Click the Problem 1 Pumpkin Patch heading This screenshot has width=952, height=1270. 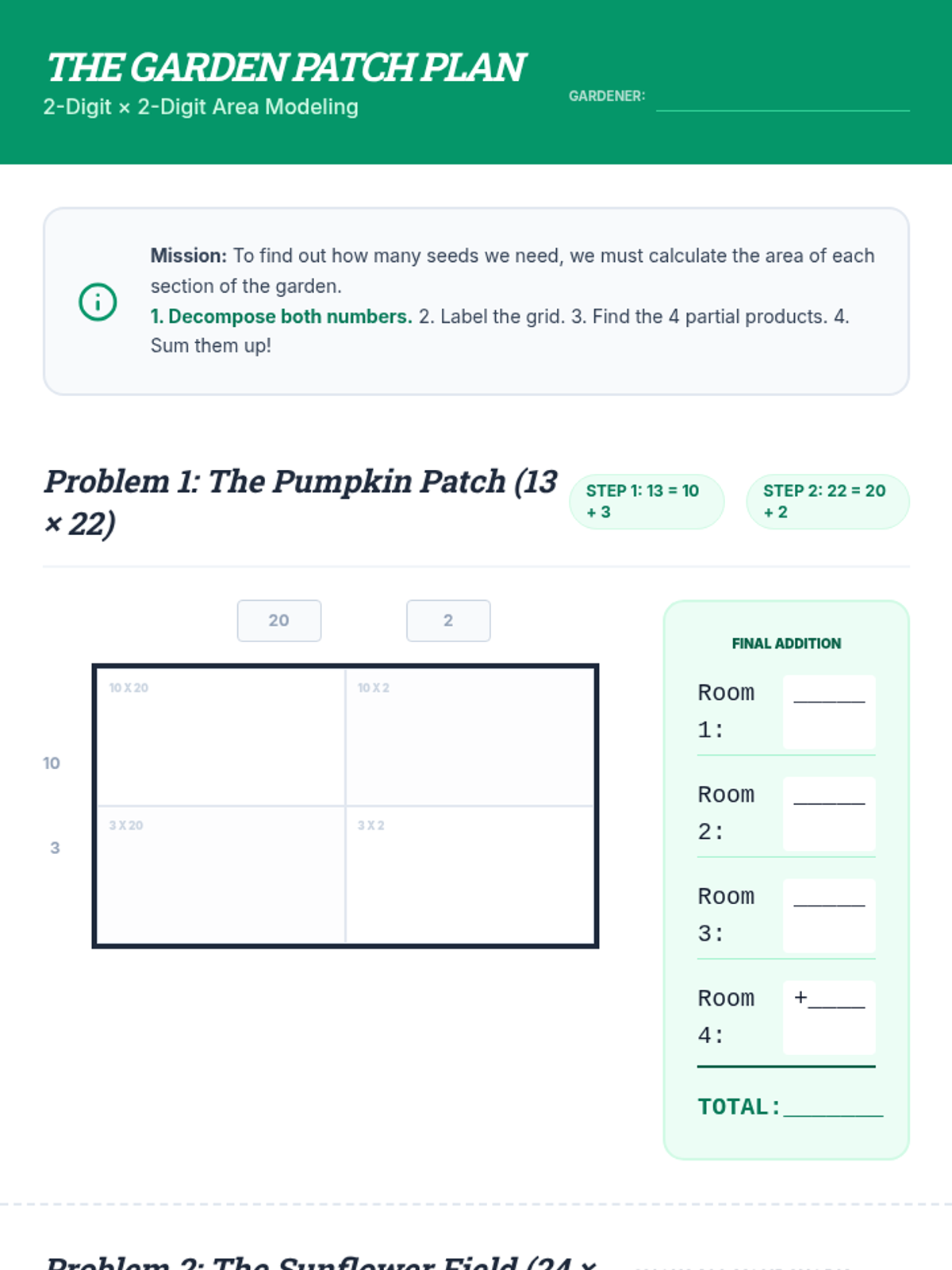pos(300,502)
